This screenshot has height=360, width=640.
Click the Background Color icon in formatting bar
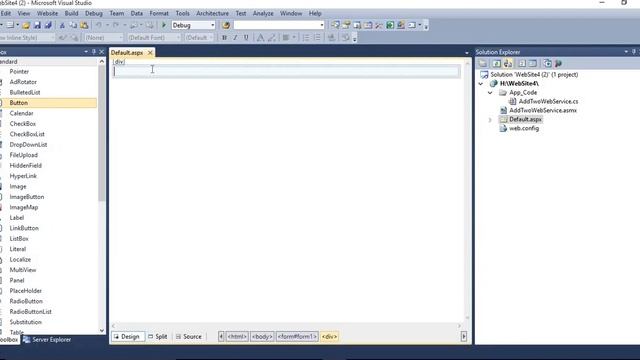[x=271, y=38]
